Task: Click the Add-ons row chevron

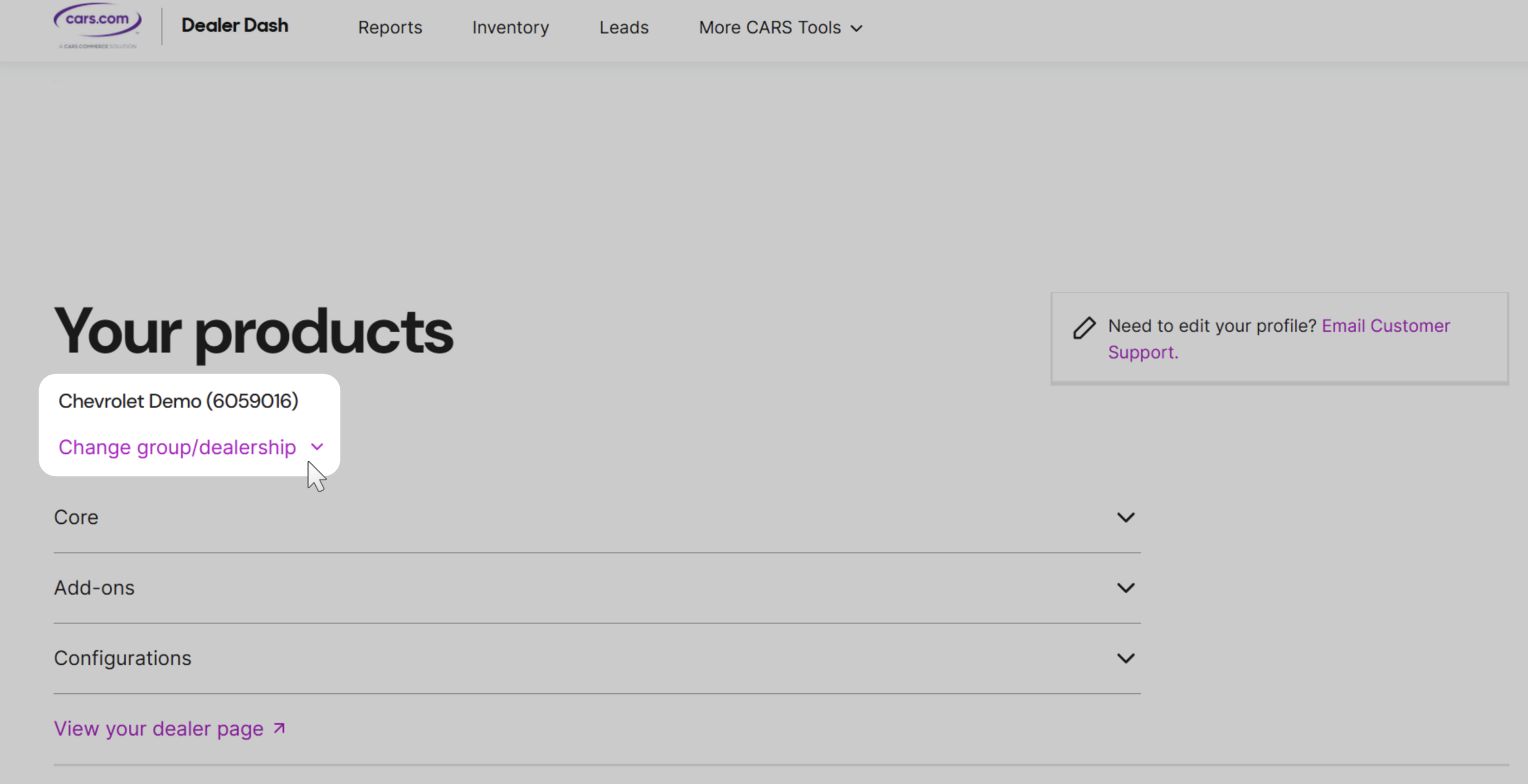Action: (1126, 588)
